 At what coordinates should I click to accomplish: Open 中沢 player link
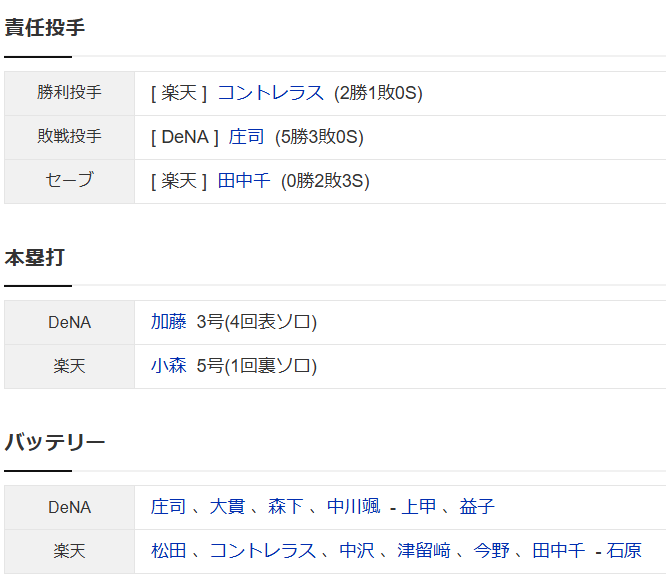(357, 551)
